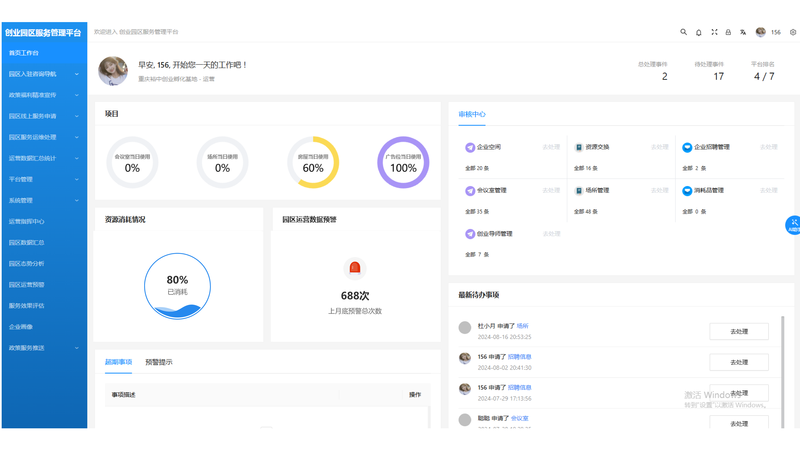The width and height of the screenshot is (800, 450).
Task: Click the to-do list vertical scrollbar
Action: coord(783,372)
